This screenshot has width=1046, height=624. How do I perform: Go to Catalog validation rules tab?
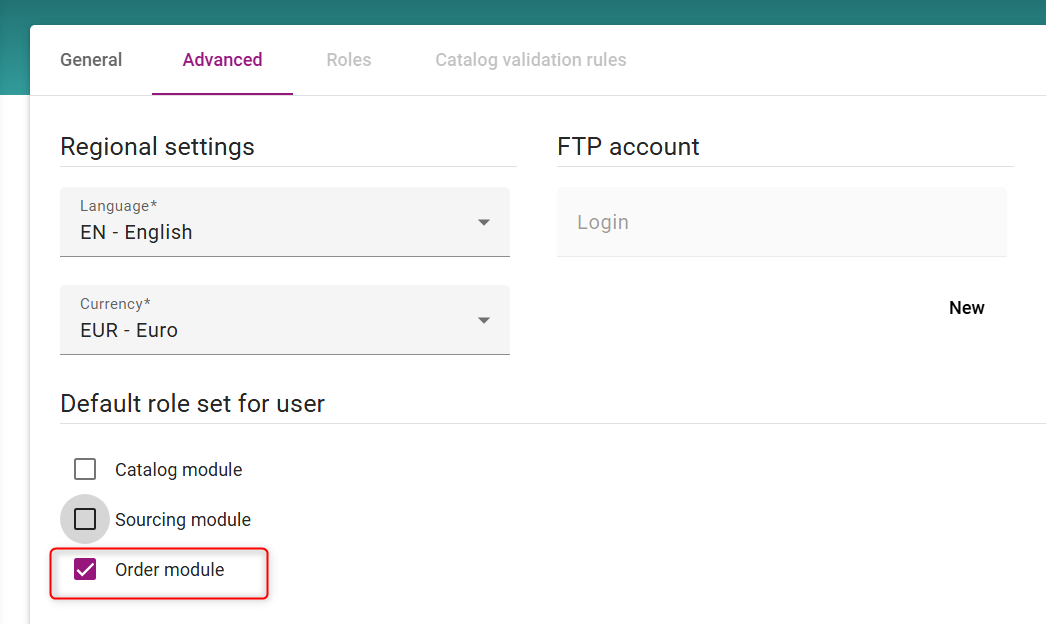pyautogui.click(x=530, y=60)
